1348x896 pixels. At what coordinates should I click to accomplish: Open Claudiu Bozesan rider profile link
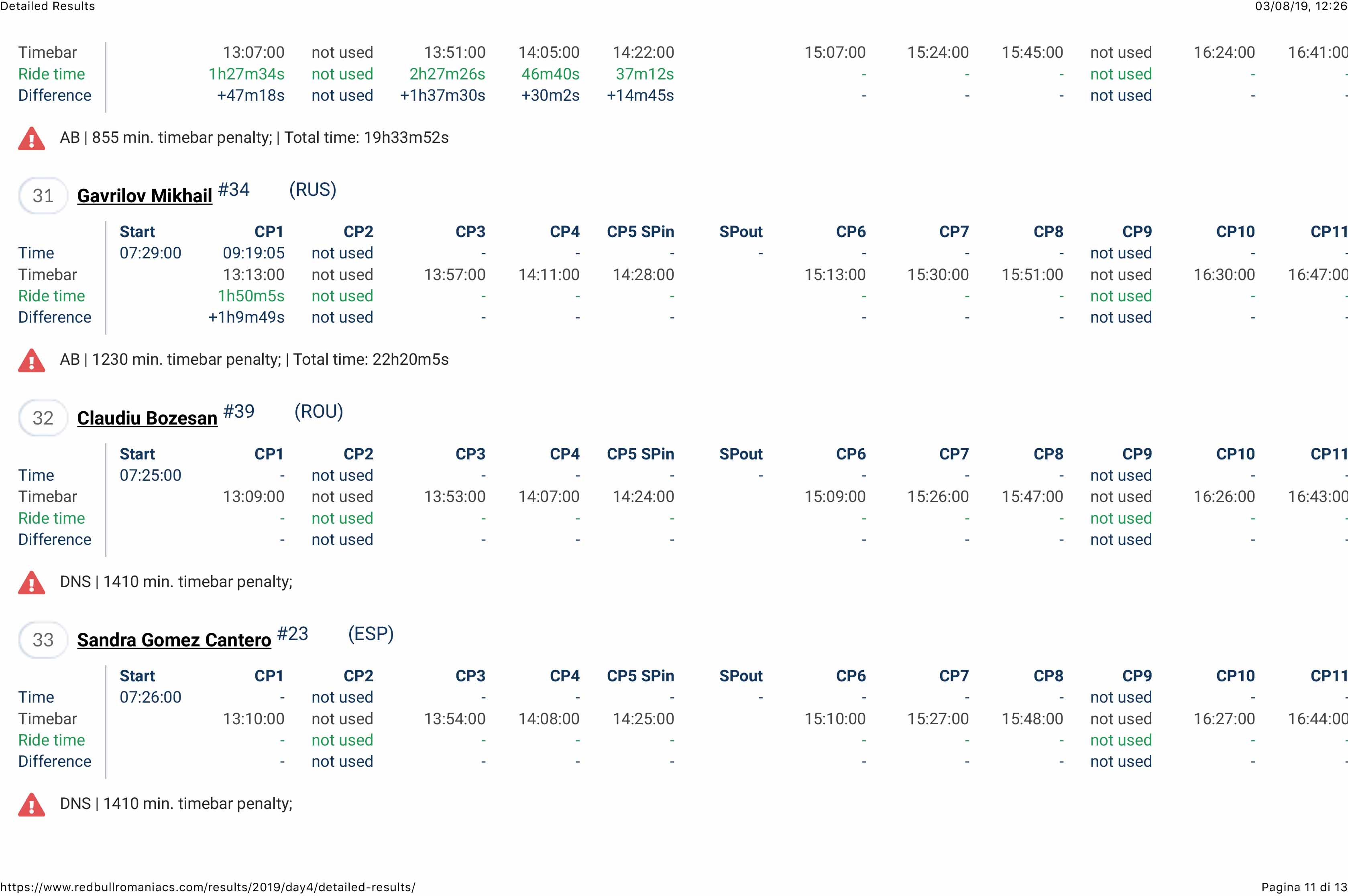point(147,418)
